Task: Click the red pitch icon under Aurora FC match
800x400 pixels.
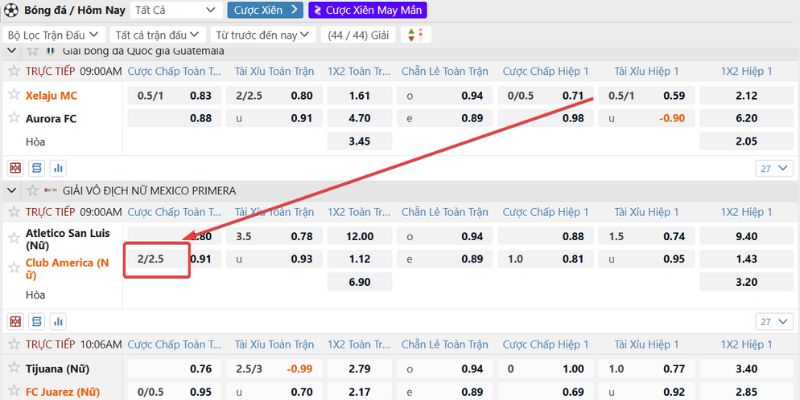Action: (15, 168)
